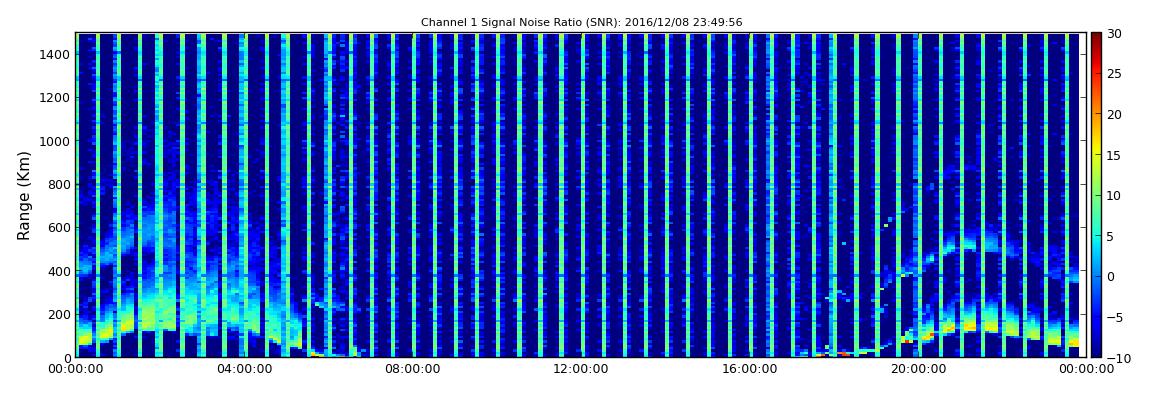Click the 600 tick label on range axis
1150x407 pixels.
(x=59, y=227)
